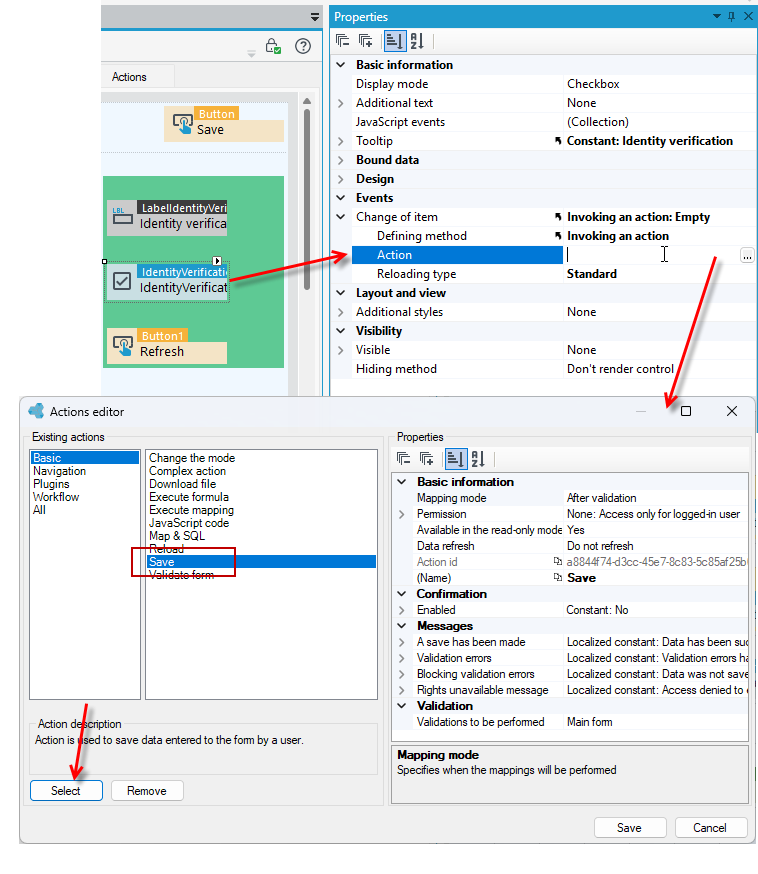Collapse the Layout and view section
This screenshot has height=874, width=758.
(341, 293)
